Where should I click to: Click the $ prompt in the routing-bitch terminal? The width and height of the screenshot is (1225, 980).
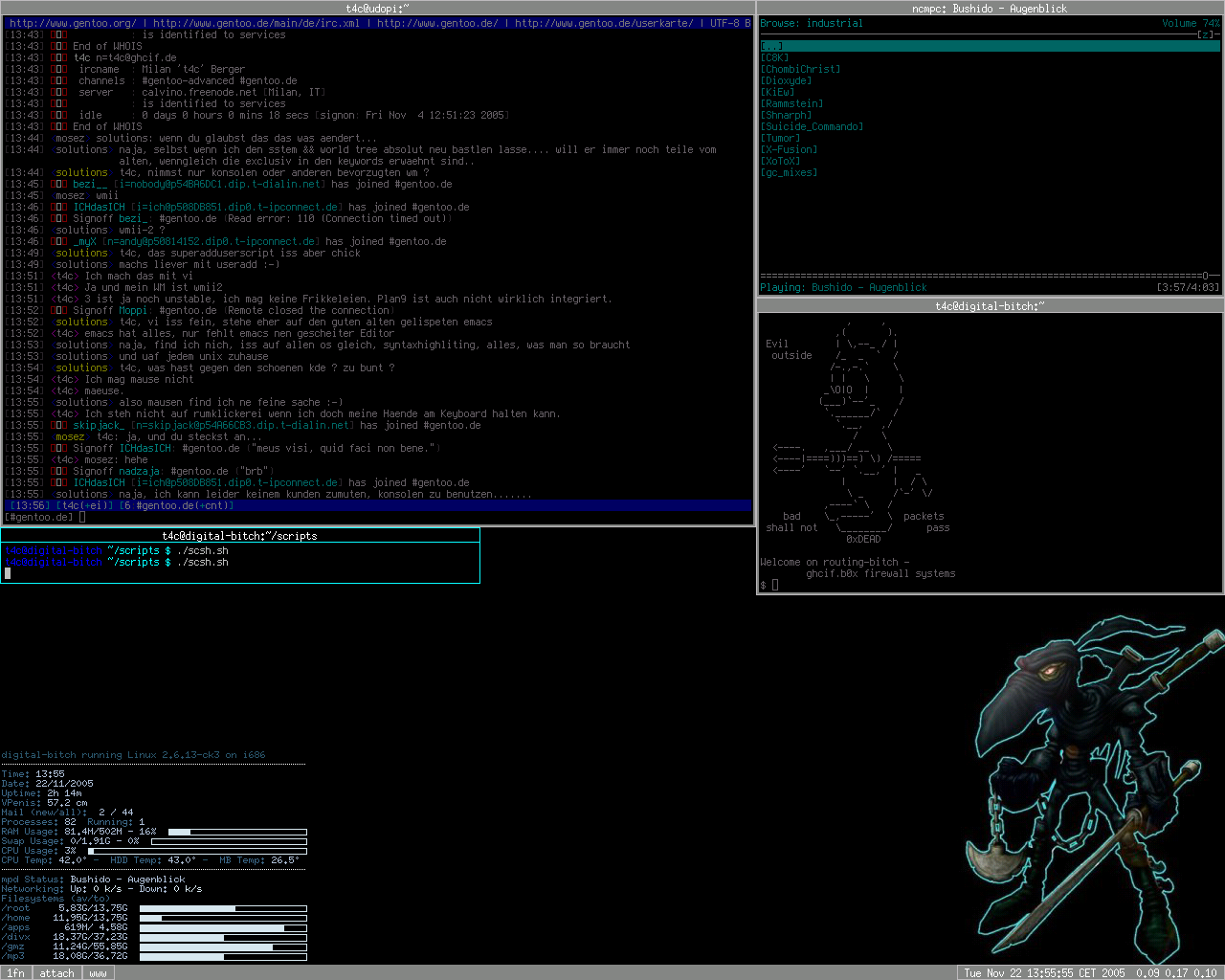click(x=763, y=585)
